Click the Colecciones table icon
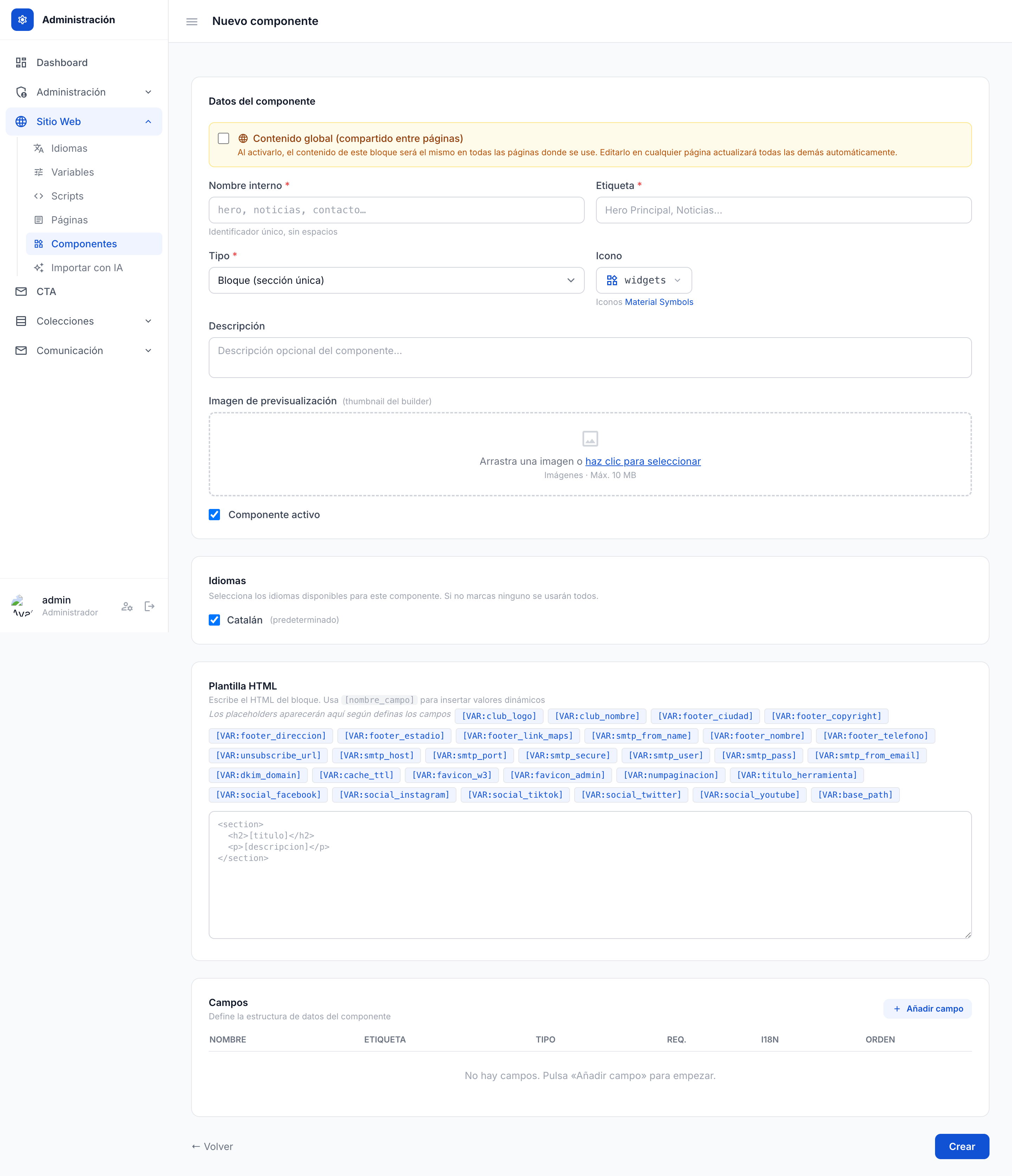This screenshot has width=1012, height=1176. [21, 321]
